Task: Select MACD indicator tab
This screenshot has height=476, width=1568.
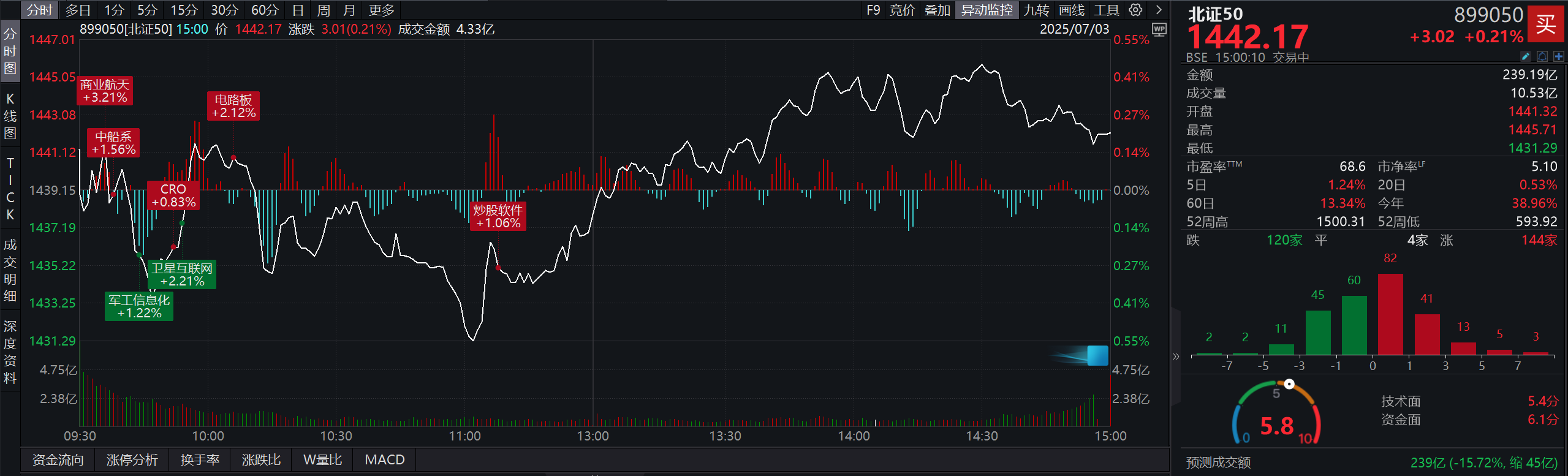Action: [385, 459]
